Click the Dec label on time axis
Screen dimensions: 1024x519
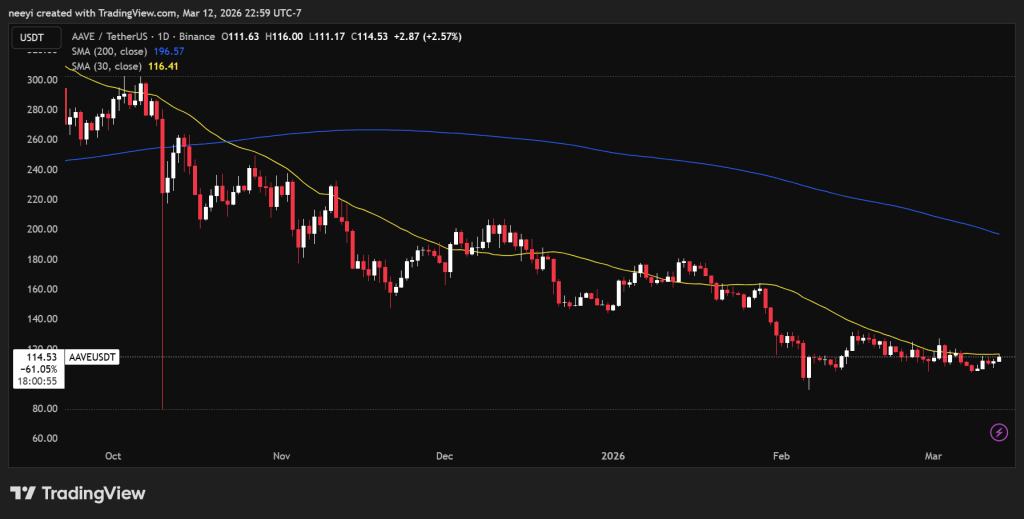[x=445, y=456]
